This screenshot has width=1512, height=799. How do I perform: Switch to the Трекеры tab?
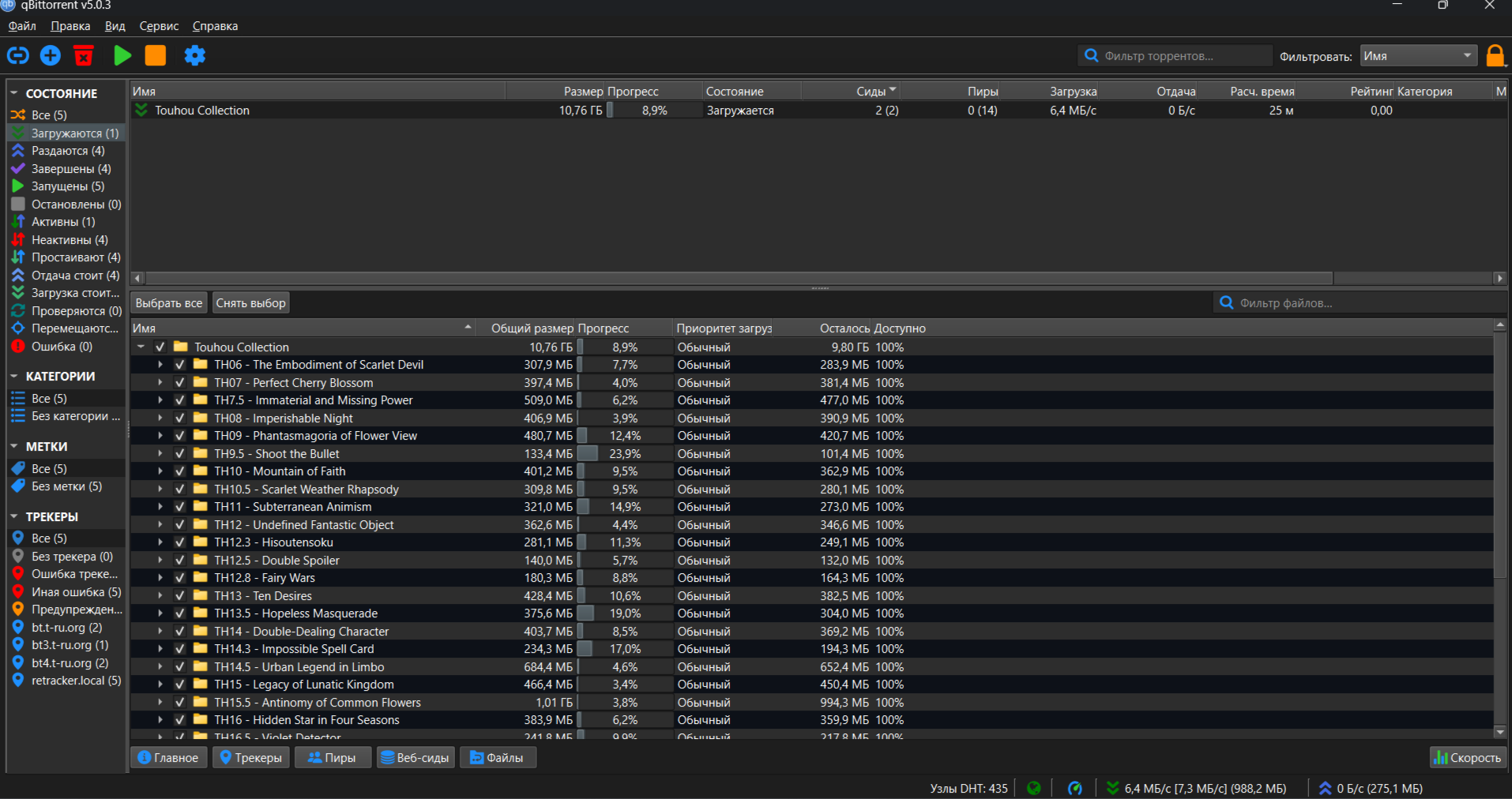(250, 758)
